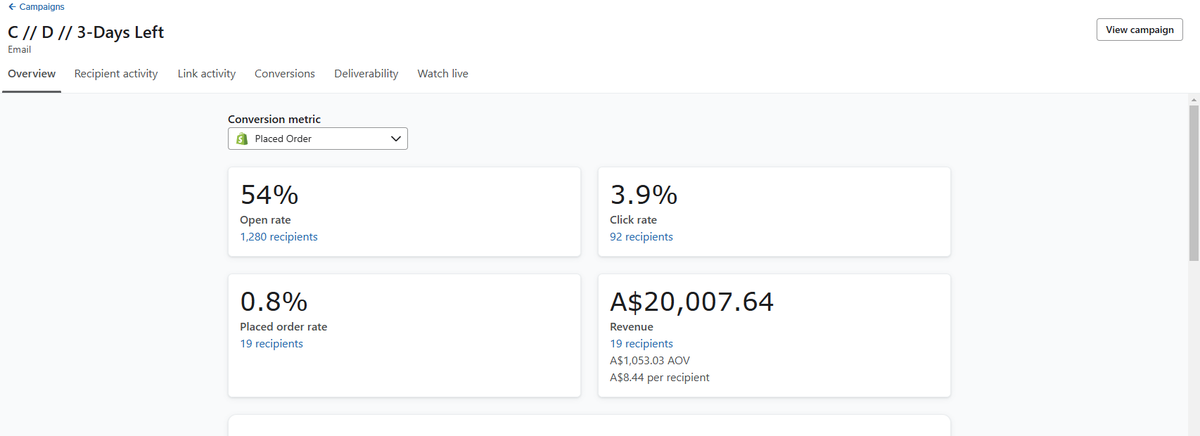The height and width of the screenshot is (436, 1200).
Task: Open 19 recipients under Placed order rate
Action: [x=271, y=344]
